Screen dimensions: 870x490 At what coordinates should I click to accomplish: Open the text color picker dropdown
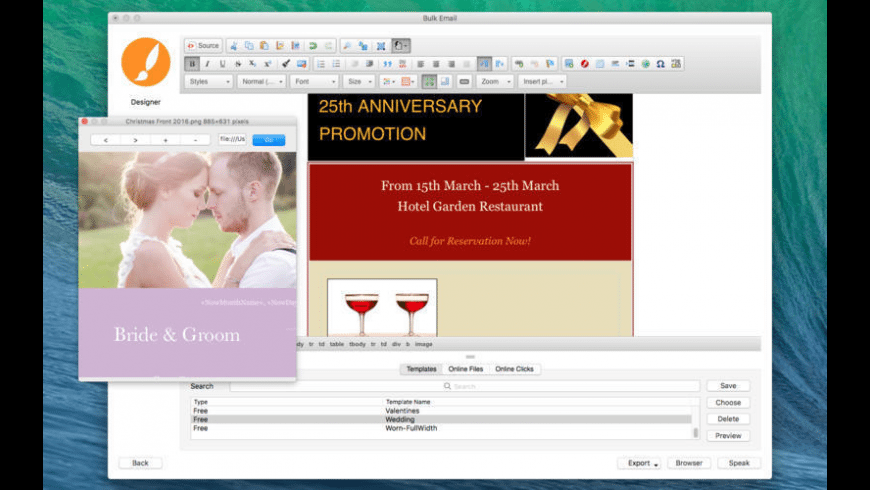(x=389, y=82)
